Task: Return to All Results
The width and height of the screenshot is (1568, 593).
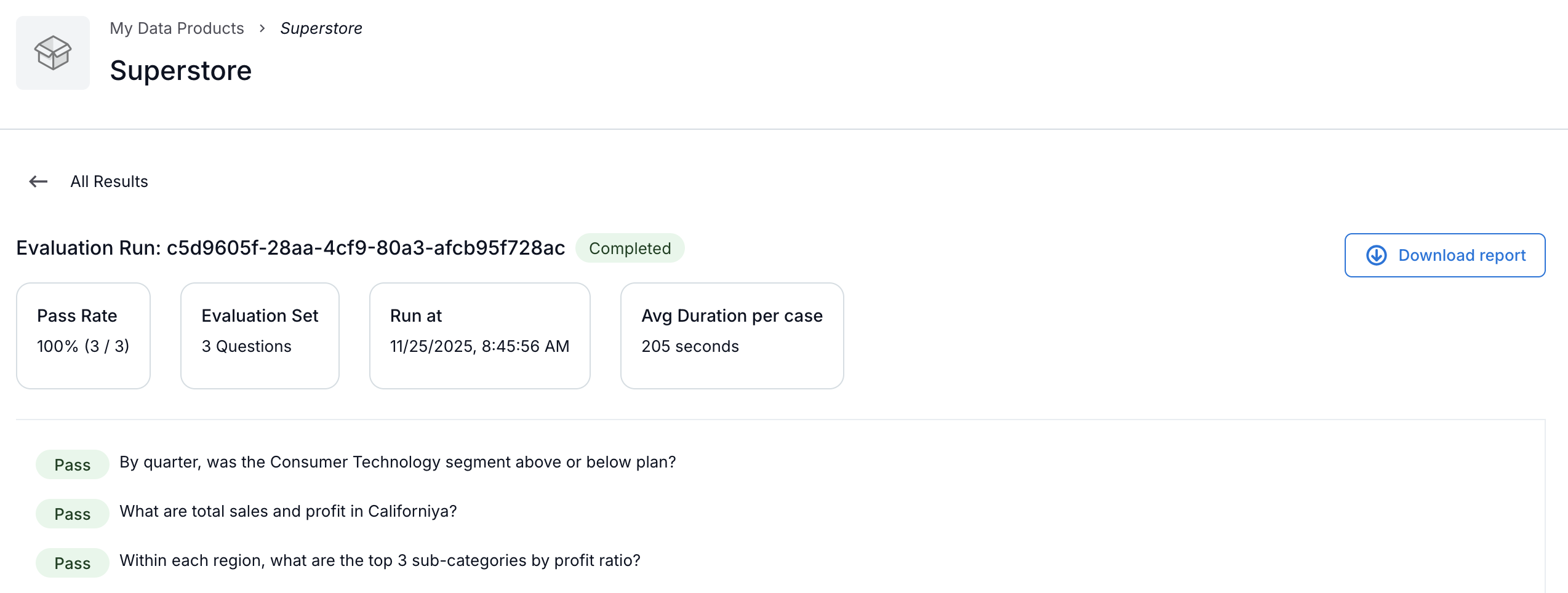Action: (108, 181)
